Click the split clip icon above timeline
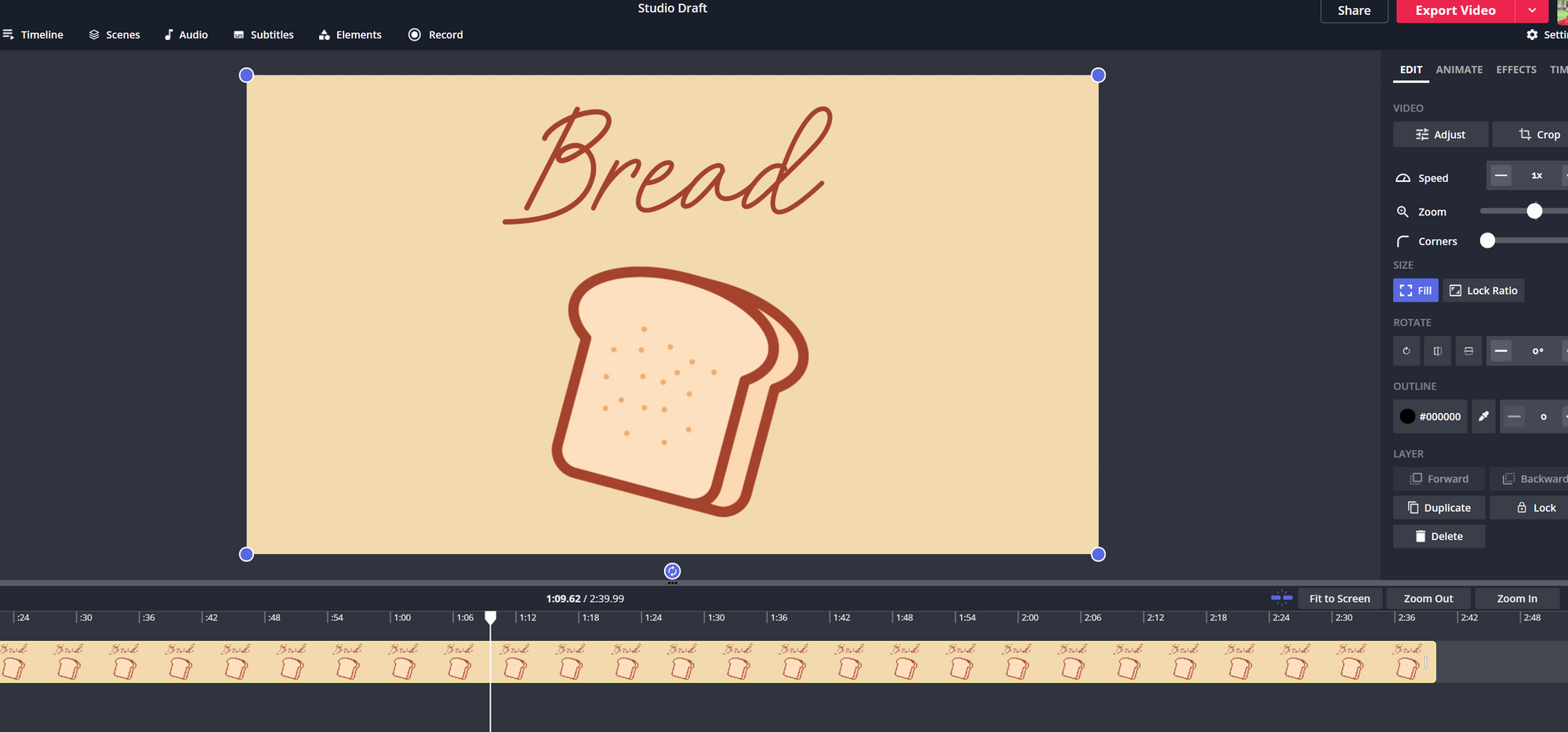The width and height of the screenshot is (1568, 732). pyautogui.click(x=1281, y=598)
